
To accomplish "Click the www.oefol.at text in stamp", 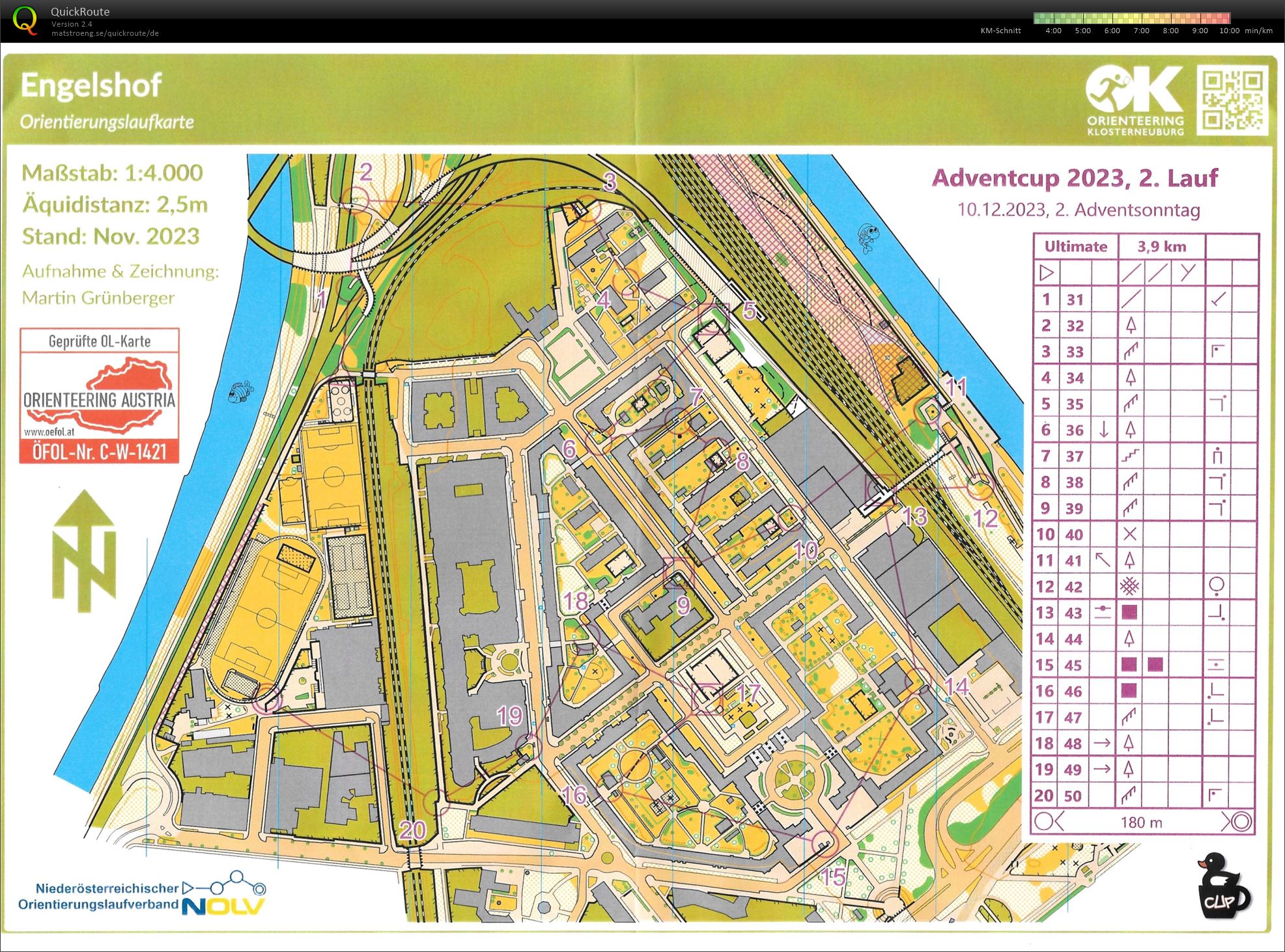I will [x=49, y=431].
